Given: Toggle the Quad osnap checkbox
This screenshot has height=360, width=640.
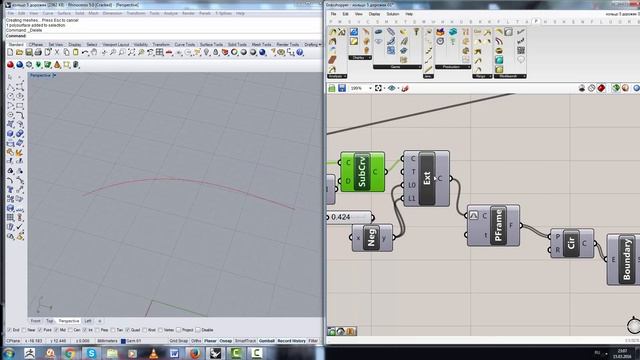Looking at the screenshot, I should tap(127, 330).
